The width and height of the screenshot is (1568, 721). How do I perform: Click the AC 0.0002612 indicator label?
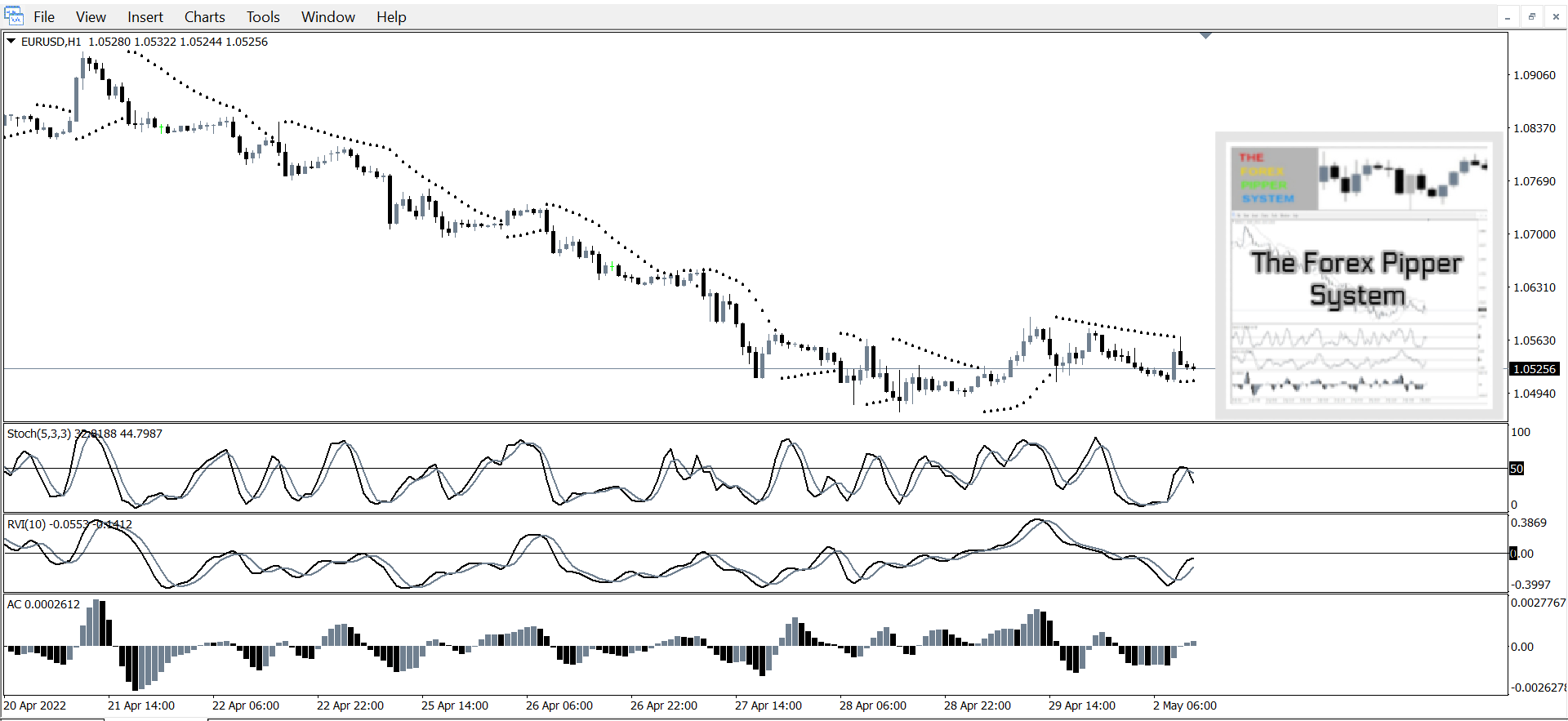pyautogui.click(x=44, y=604)
